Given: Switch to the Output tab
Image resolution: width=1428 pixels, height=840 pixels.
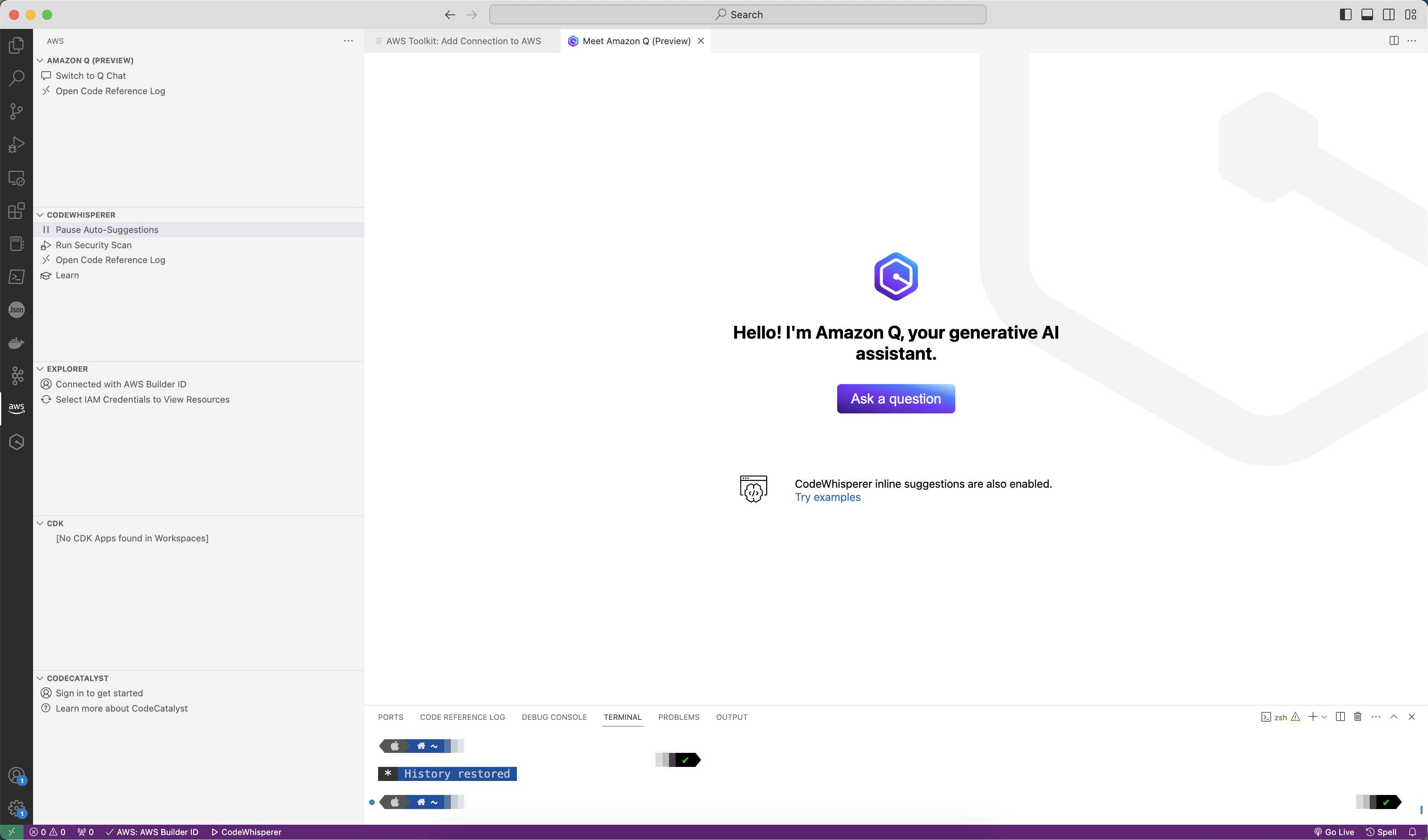Looking at the screenshot, I should click(732, 717).
